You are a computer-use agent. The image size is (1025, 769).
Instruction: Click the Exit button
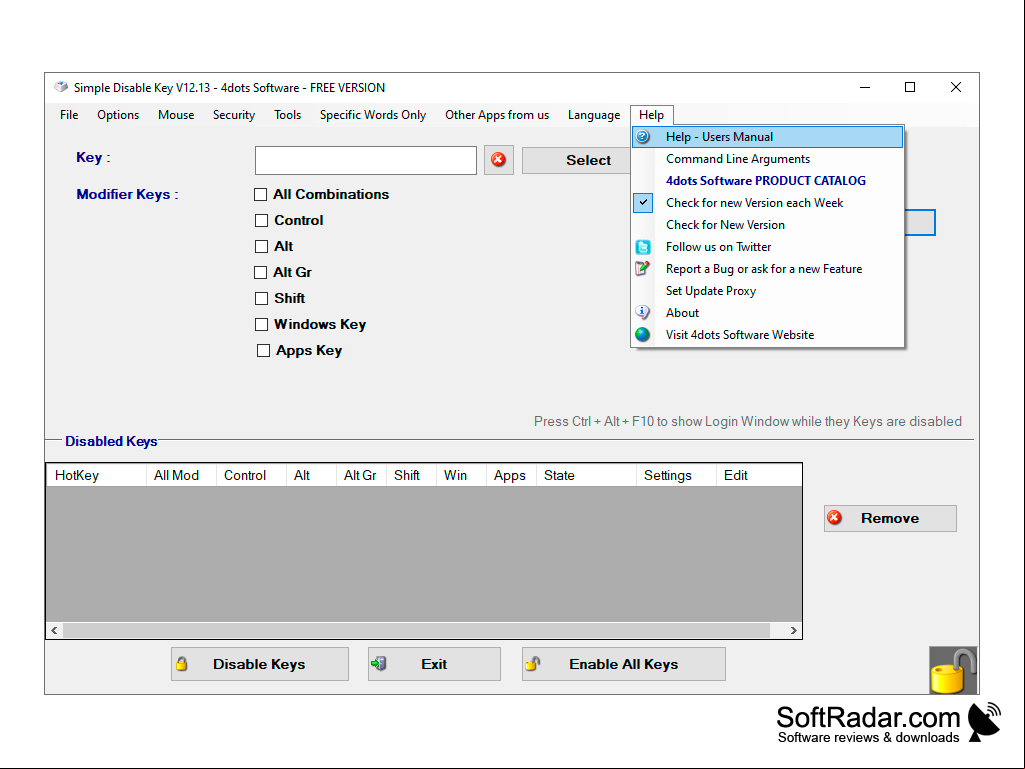click(434, 664)
